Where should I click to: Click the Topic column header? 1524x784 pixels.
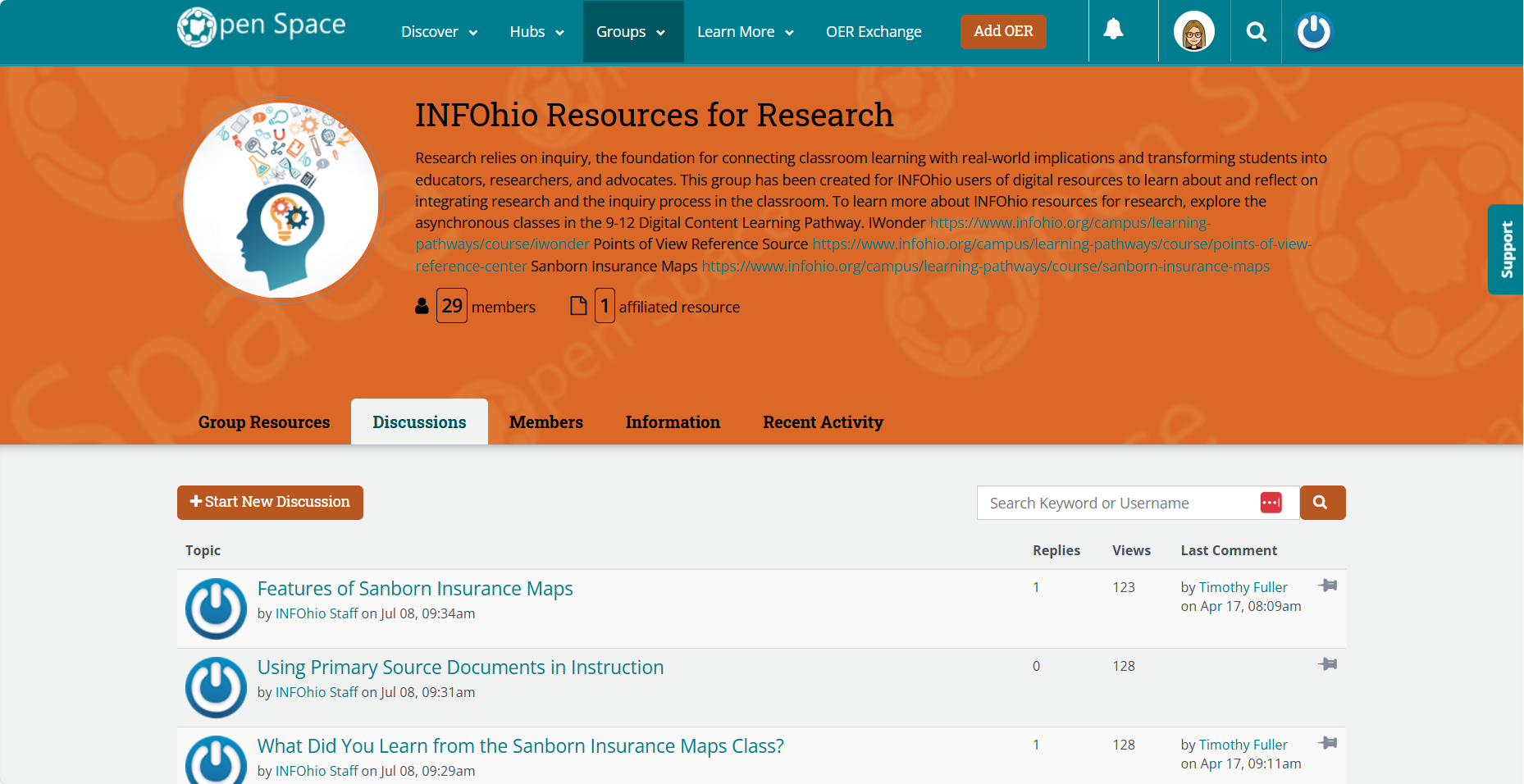click(x=203, y=550)
